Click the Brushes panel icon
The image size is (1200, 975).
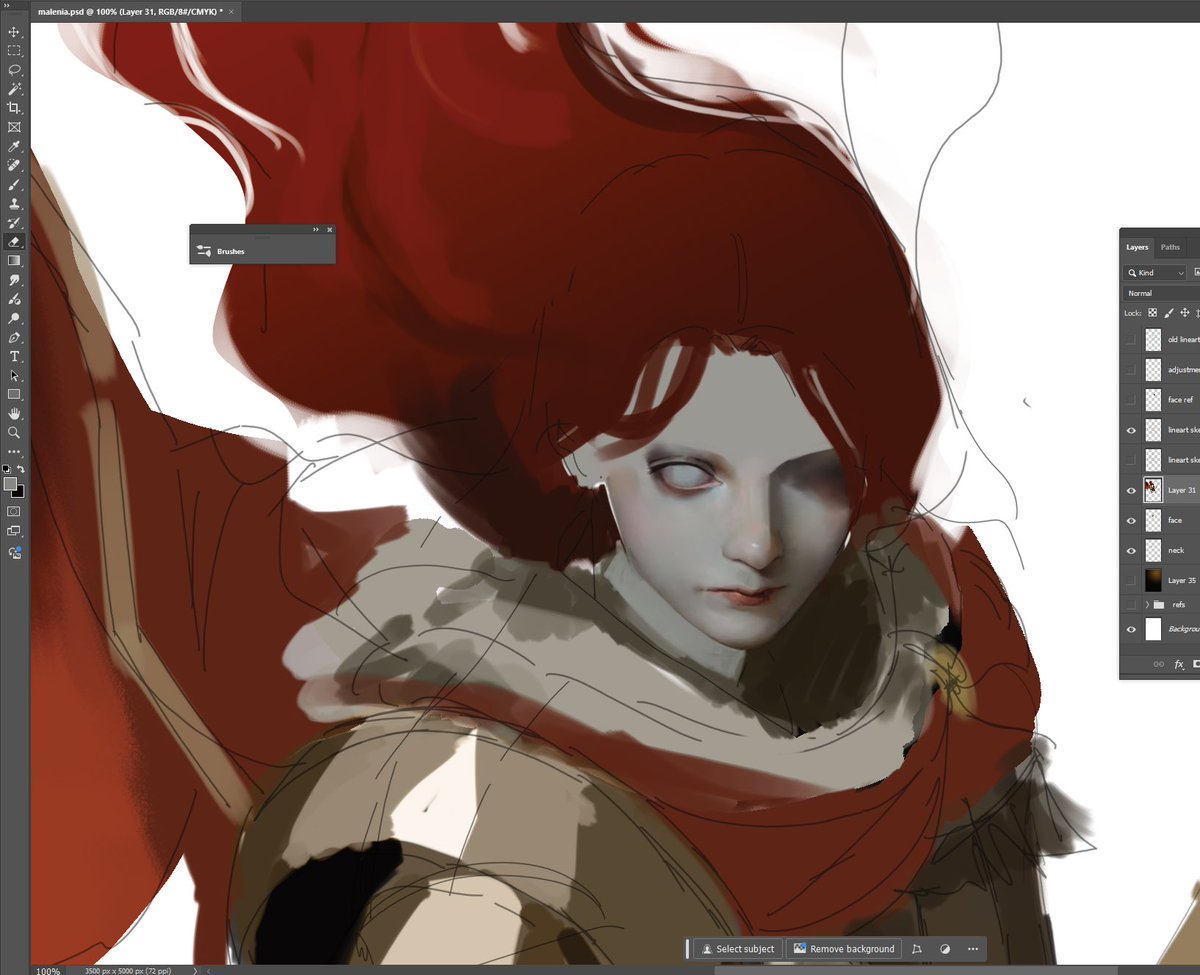pos(204,251)
